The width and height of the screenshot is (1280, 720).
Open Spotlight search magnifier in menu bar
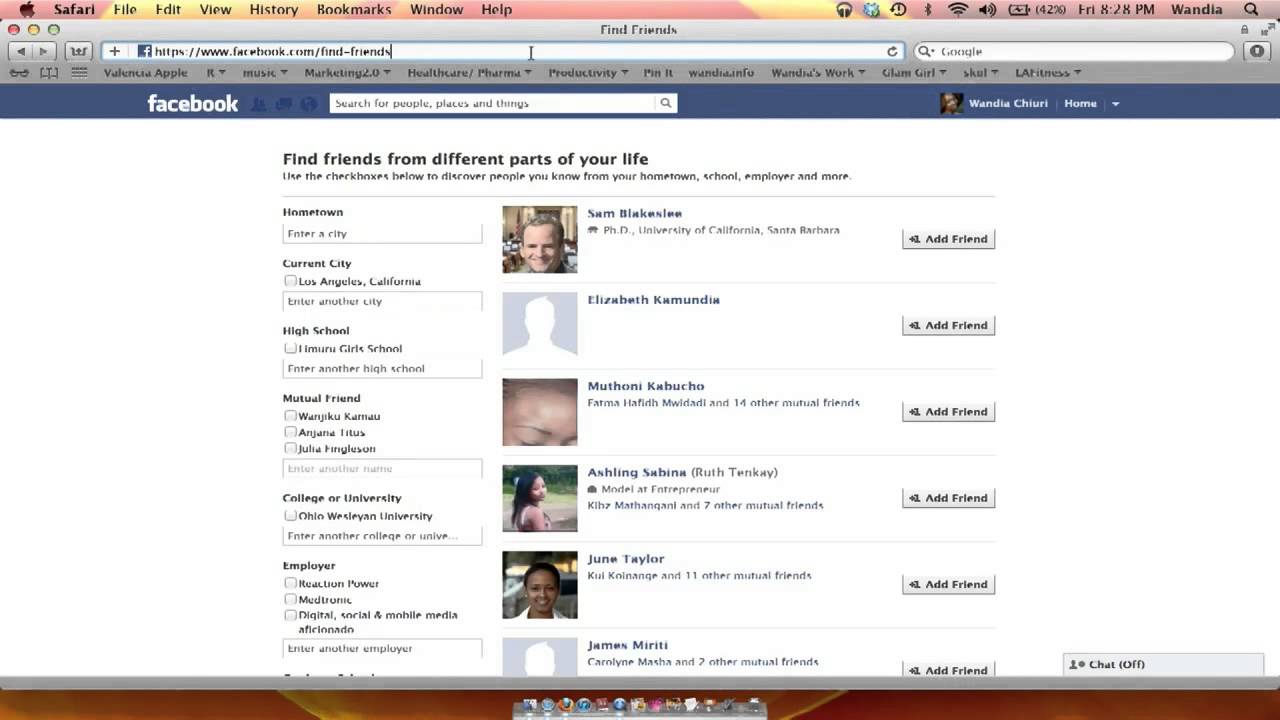1250,9
